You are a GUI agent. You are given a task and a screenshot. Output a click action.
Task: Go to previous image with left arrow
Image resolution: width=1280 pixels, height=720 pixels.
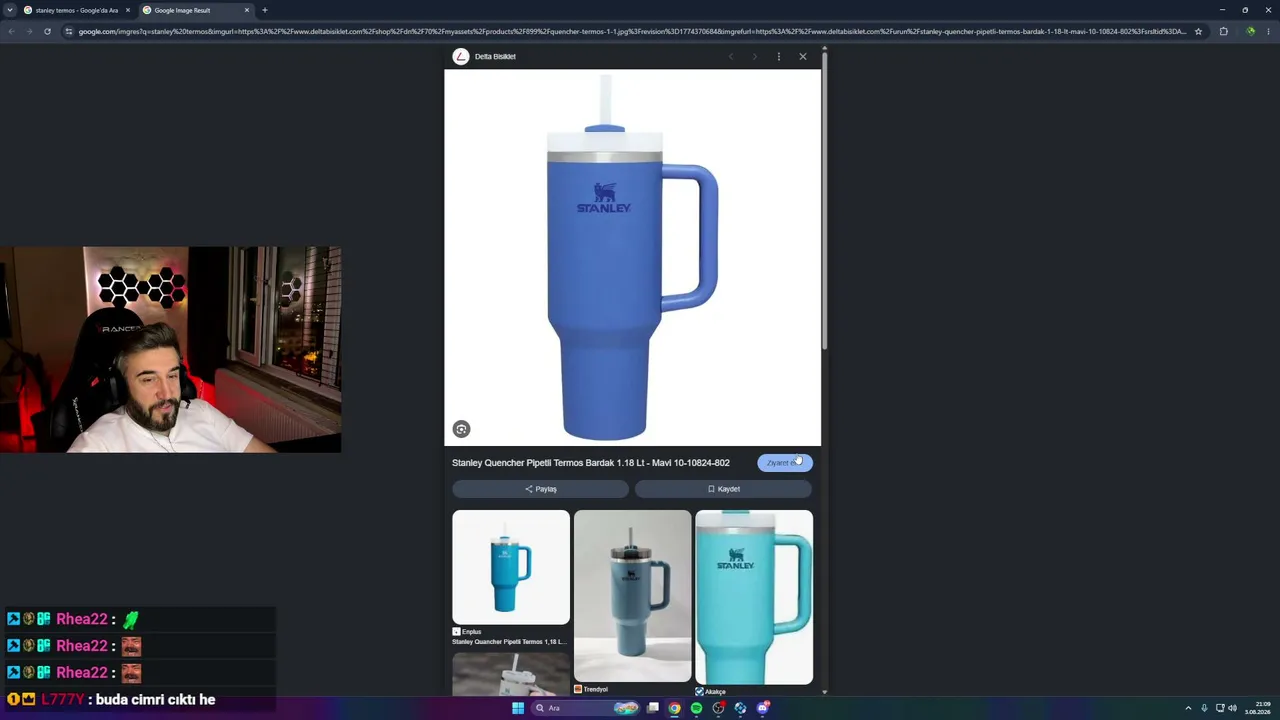pyautogui.click(x=731, y=56)
